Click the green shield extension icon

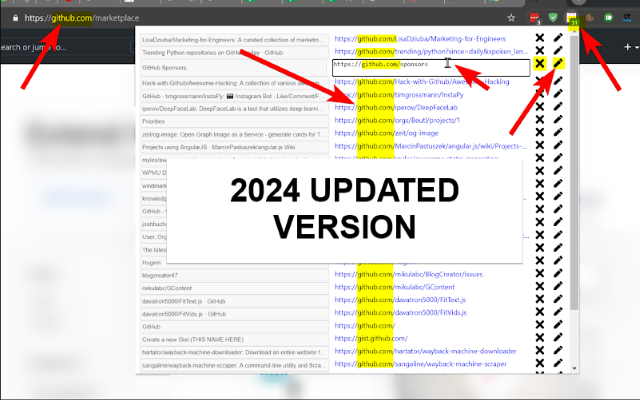coord(553,18)
